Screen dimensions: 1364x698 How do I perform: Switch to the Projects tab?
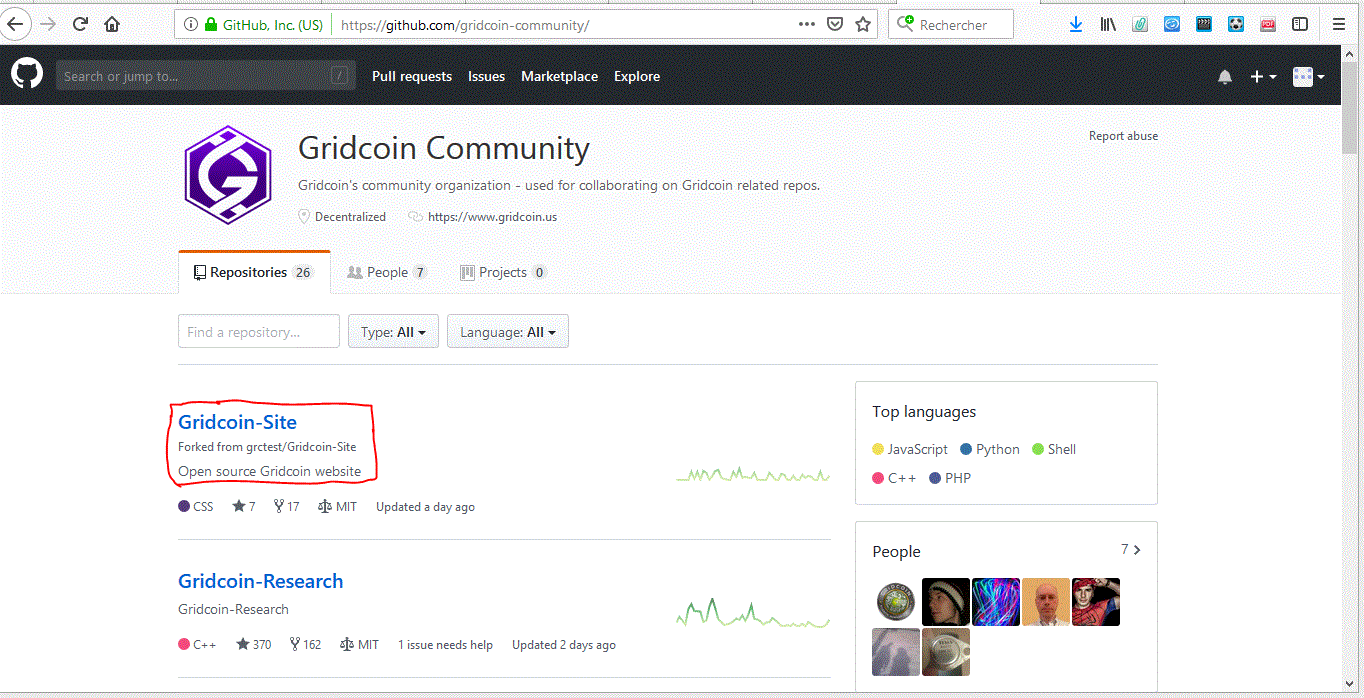503,272
